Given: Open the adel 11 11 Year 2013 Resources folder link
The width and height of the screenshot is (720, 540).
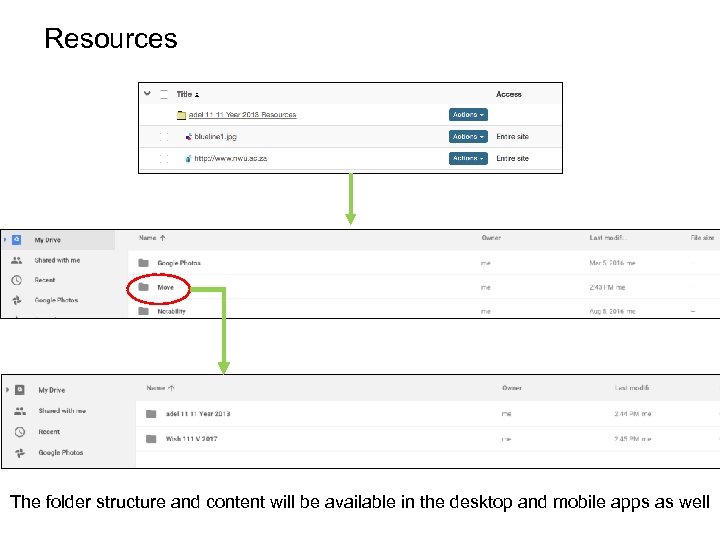Looking at the screenshot, I should pyautogui.click(x=242, y=115).
